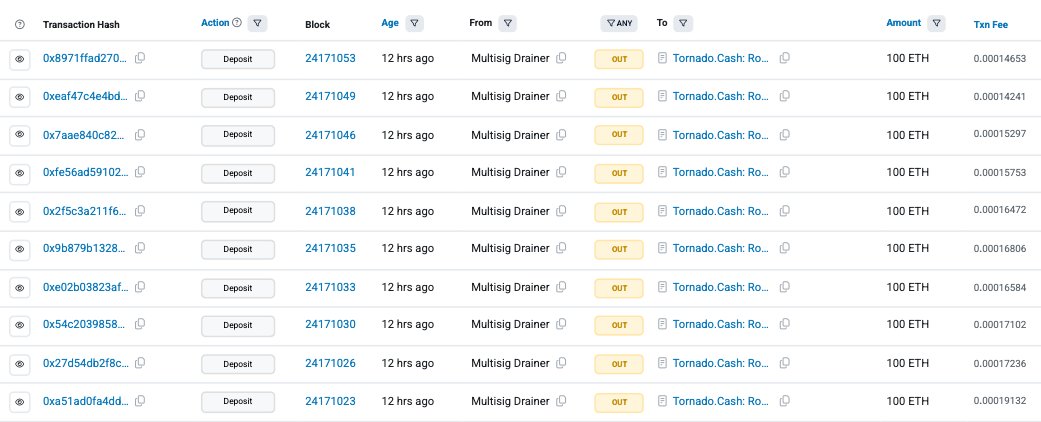1041x422 pixels.
Task: Copy hash of transaction 0x7aae840c82
Action: point(140,135)
